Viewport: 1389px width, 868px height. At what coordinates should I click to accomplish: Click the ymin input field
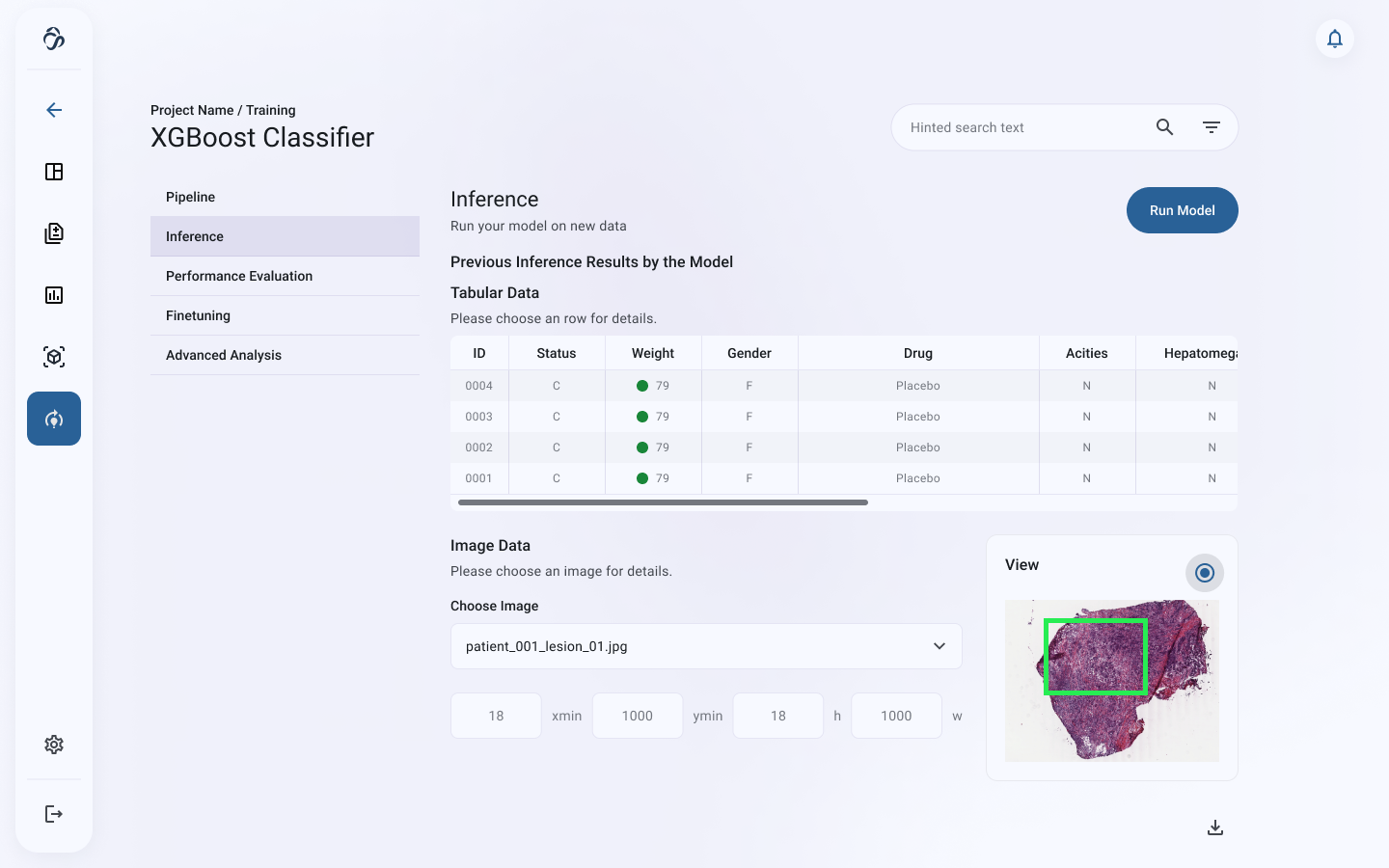point(638,716)
